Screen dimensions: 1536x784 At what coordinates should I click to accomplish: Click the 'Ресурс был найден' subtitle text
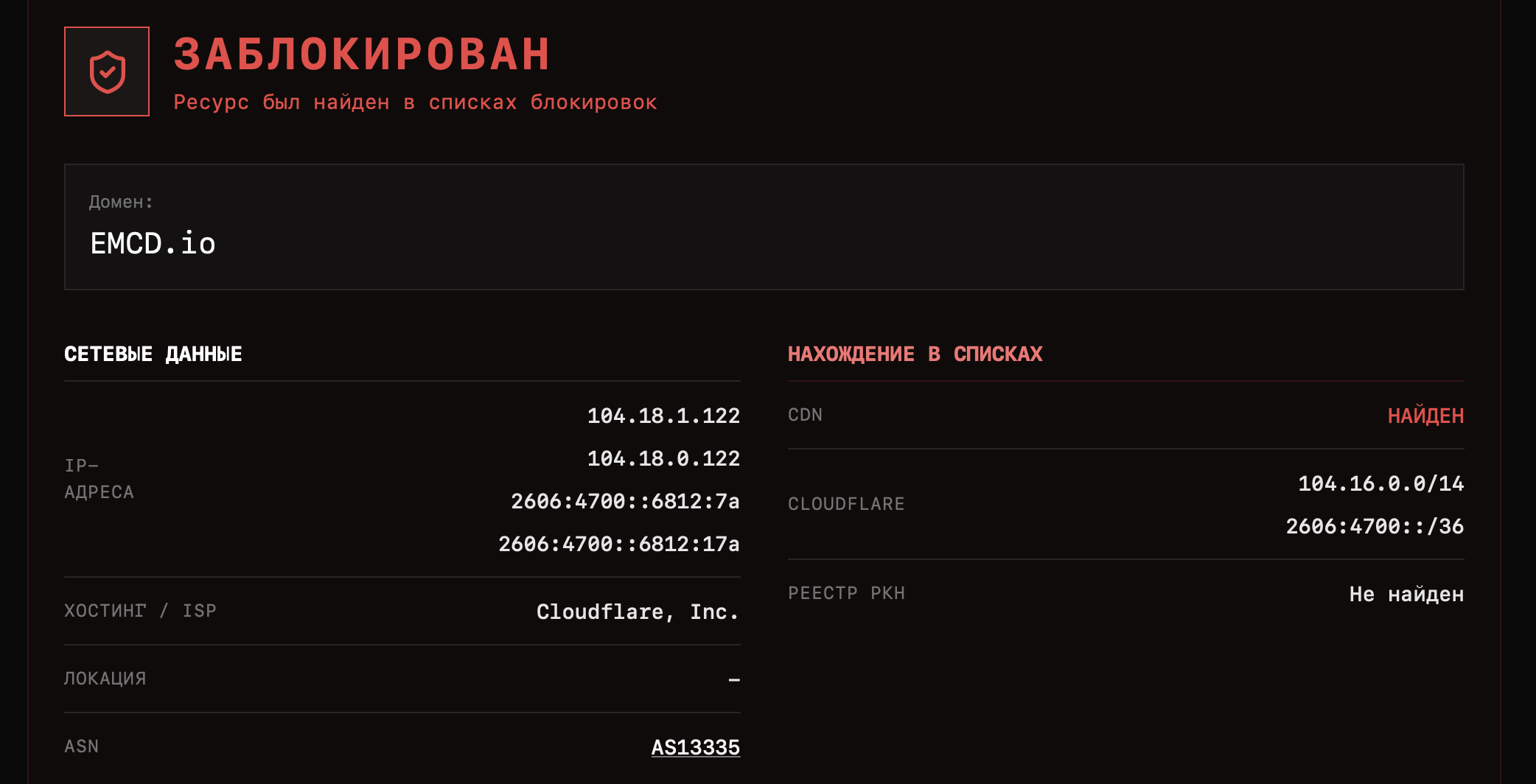tap(415, 102)
